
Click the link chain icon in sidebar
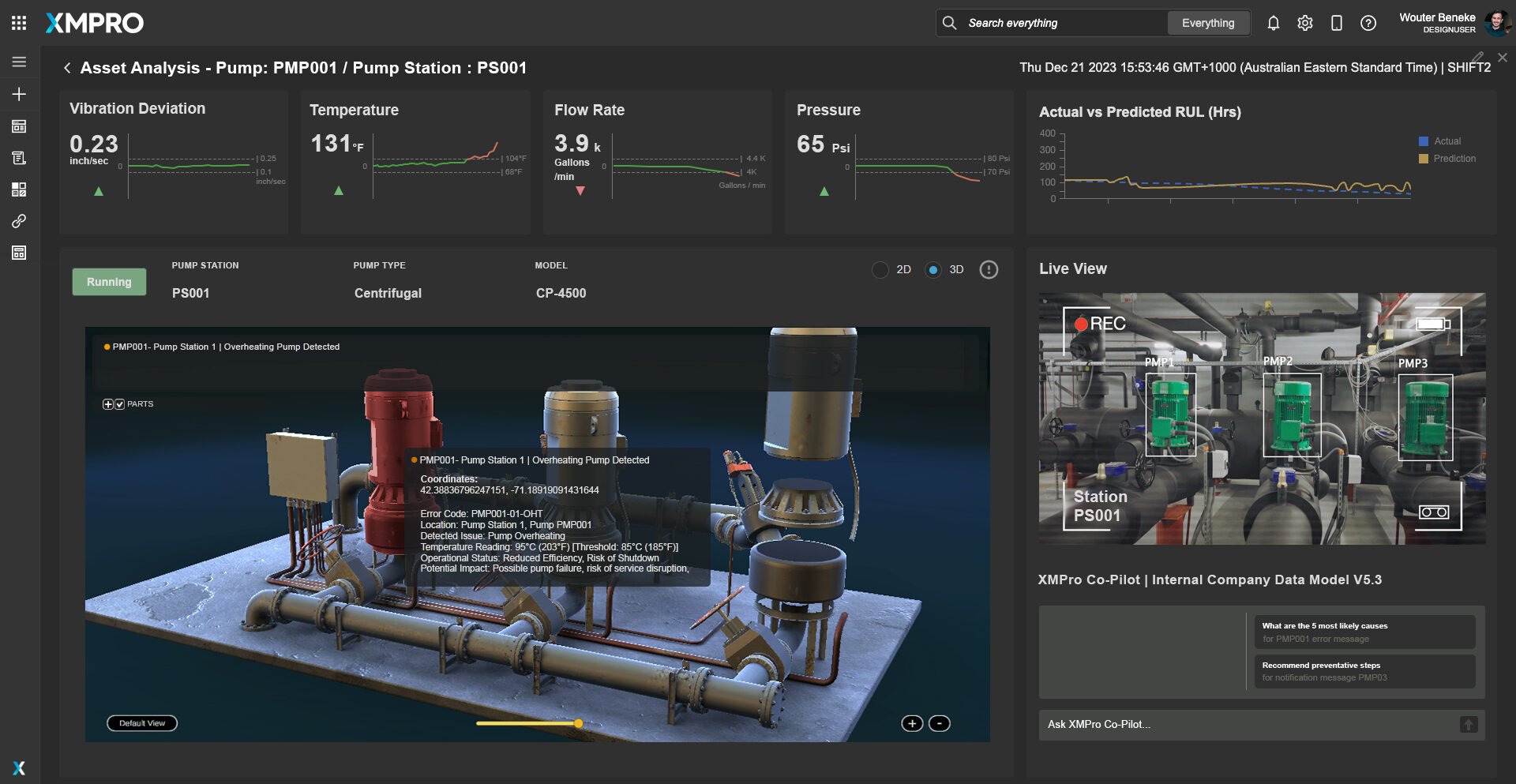coord(19,221)
